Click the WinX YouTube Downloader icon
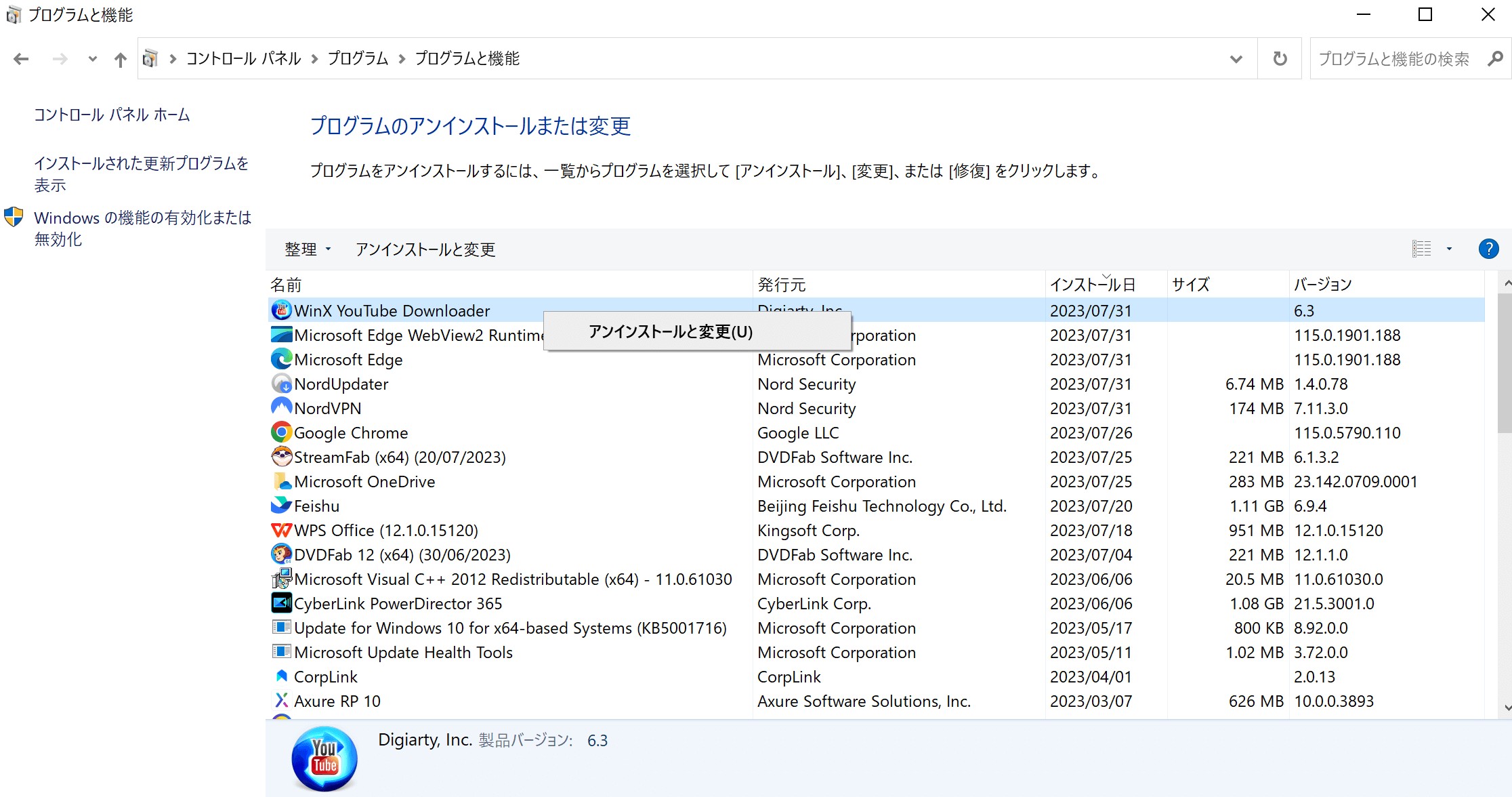Viewport: 1512px width, 797px height. pyautogui.click(x=281, y=310)
